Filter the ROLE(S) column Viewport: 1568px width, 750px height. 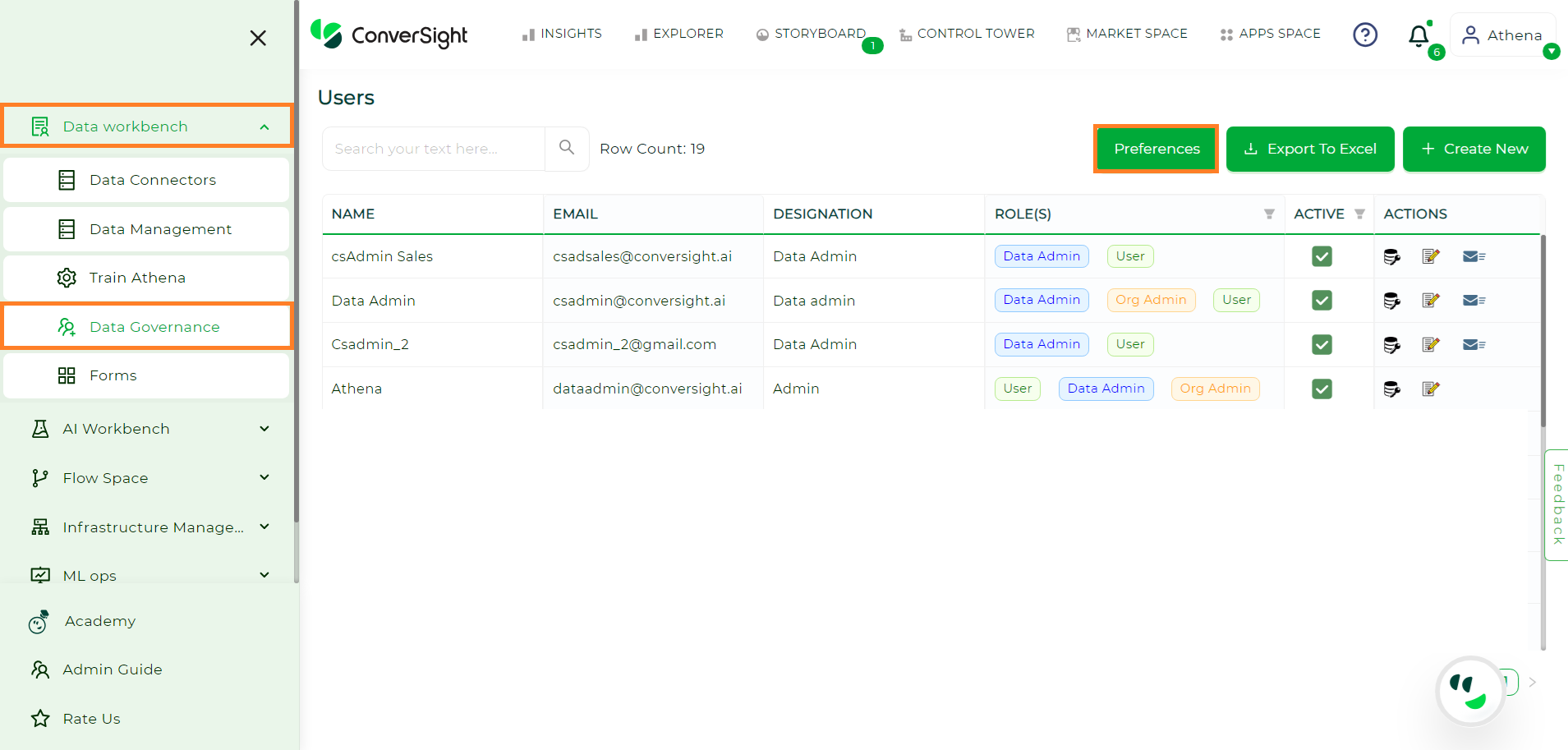[x=1269, y=214]
